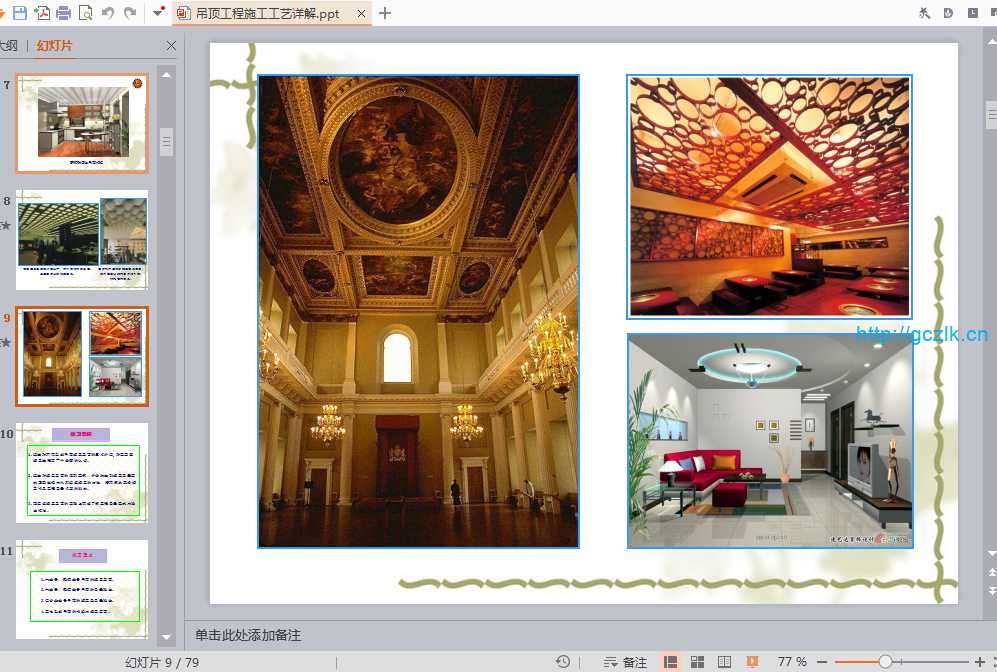Toggle the 备注 notes pane button
This screenshot has width=997, height=672.
click(x=625, y=662)
